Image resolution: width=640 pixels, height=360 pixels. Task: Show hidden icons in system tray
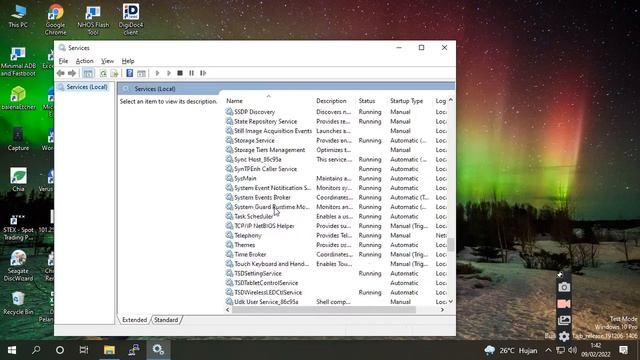click(x=548, y=350)
